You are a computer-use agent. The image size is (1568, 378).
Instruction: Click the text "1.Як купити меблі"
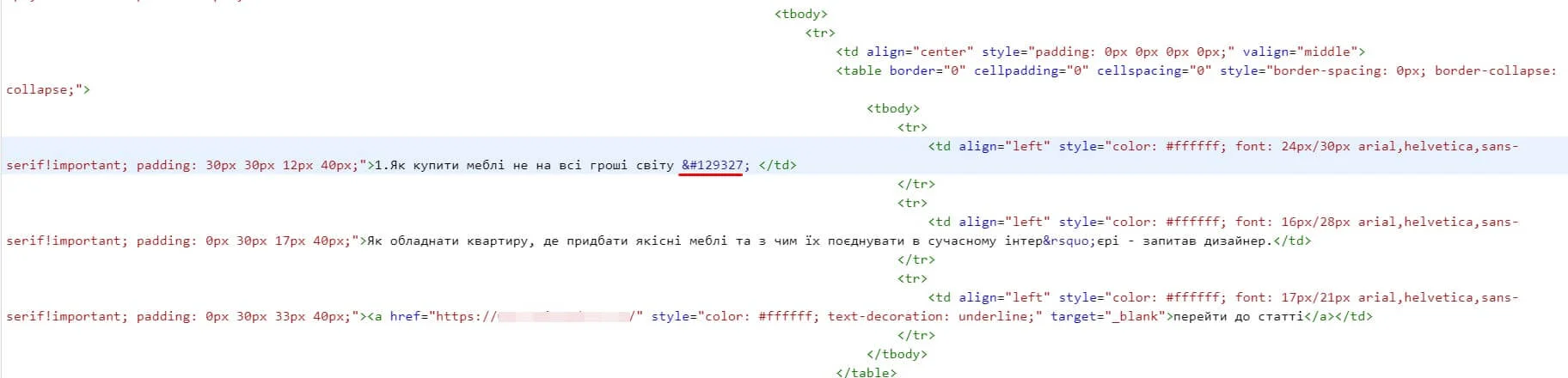[x=439, y=165]
